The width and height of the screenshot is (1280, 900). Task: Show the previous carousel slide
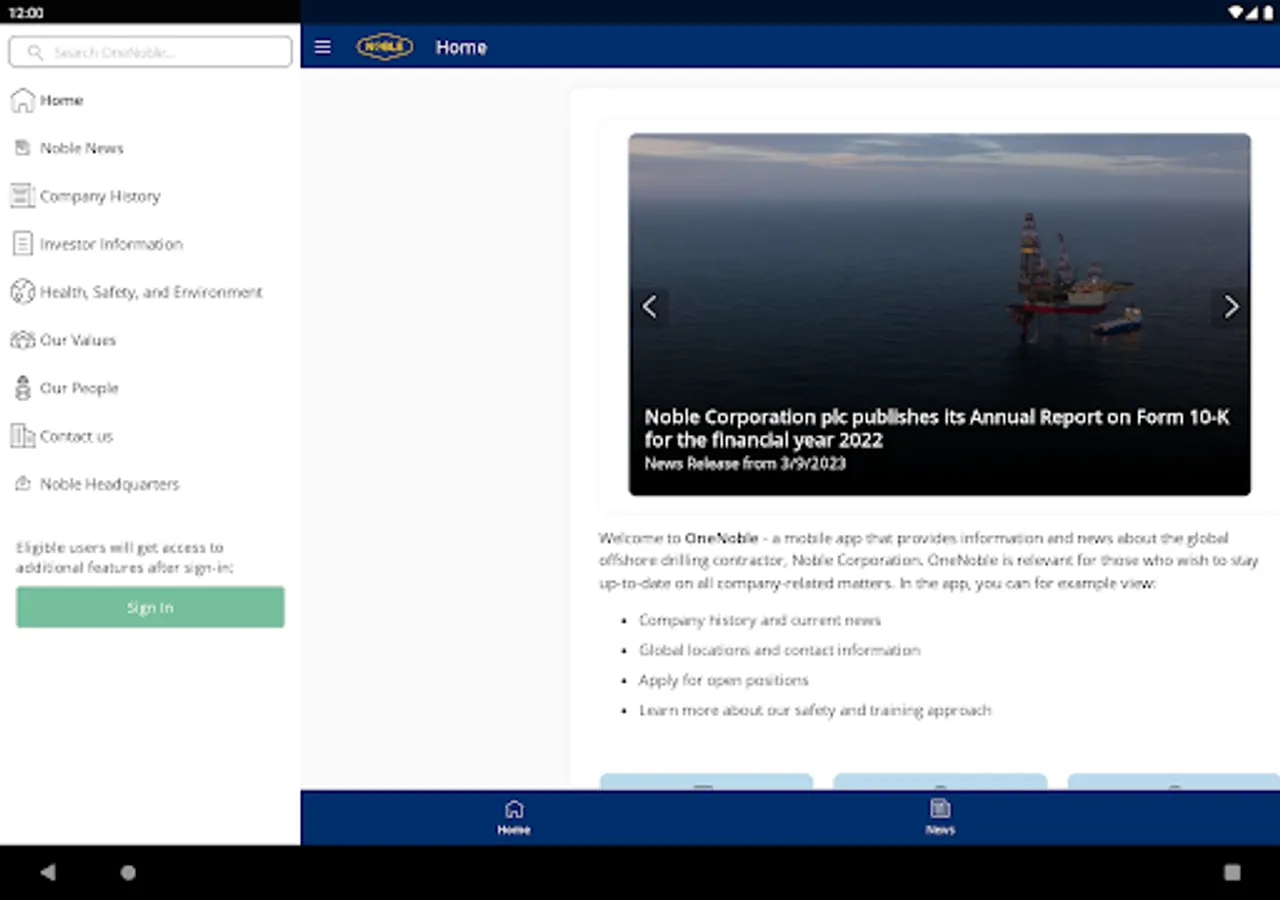[650, 307]
